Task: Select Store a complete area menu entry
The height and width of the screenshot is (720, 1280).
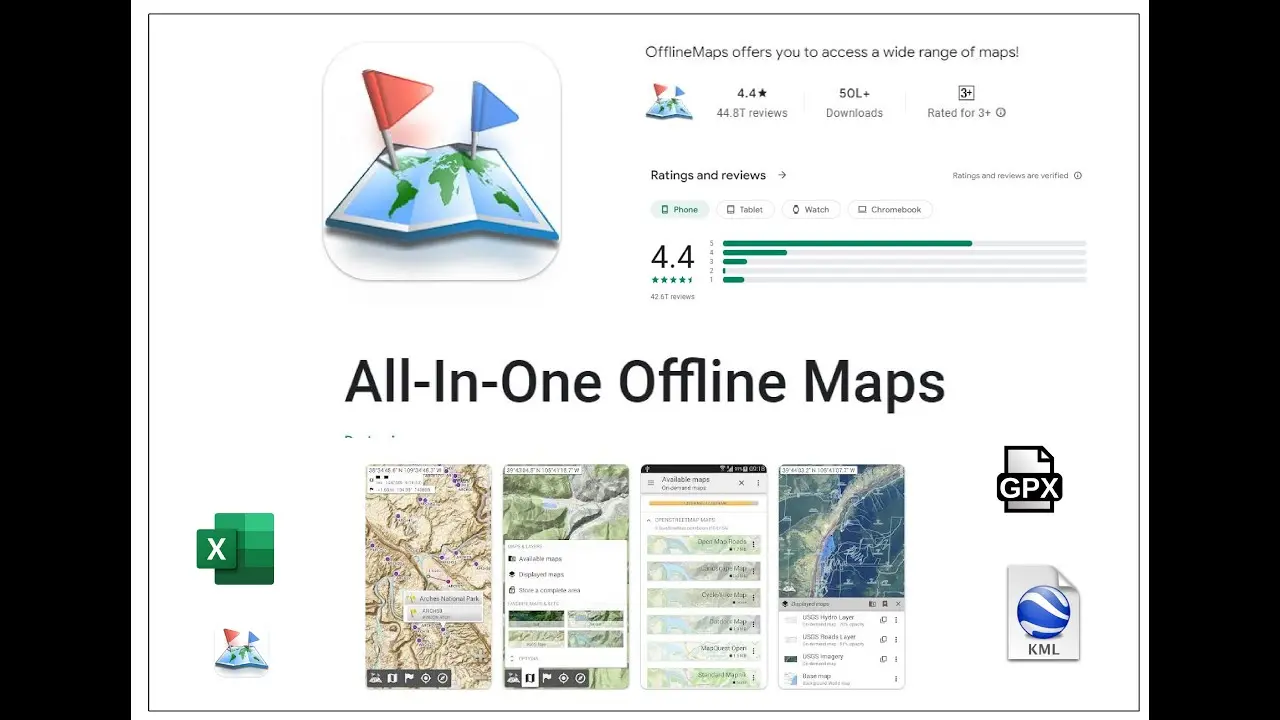Action: point(544,591)
